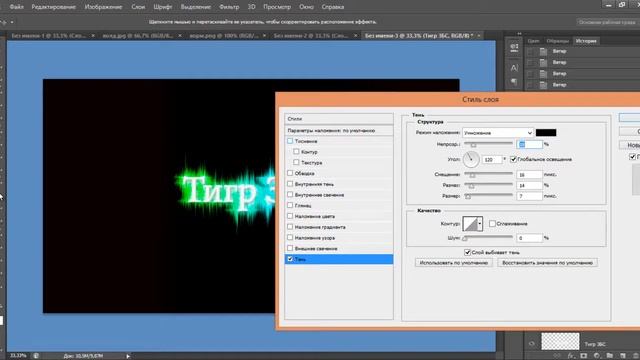Screen dimensions: 640x360
Task: Select Параметры наложения: по умолчанию row
Action: 339,131
